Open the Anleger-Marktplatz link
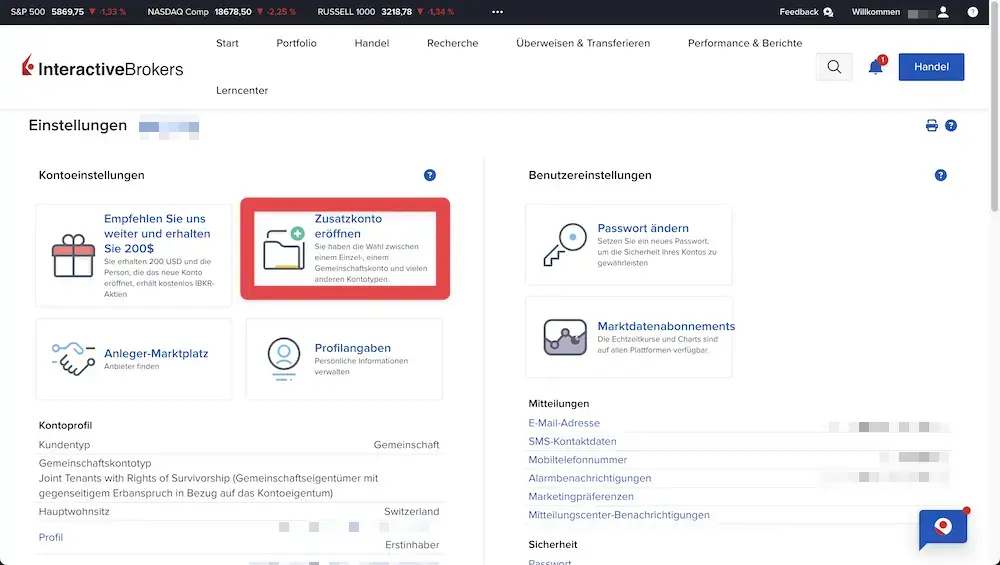The width and height of the screenshot is (1000, 565). [156, 354]
